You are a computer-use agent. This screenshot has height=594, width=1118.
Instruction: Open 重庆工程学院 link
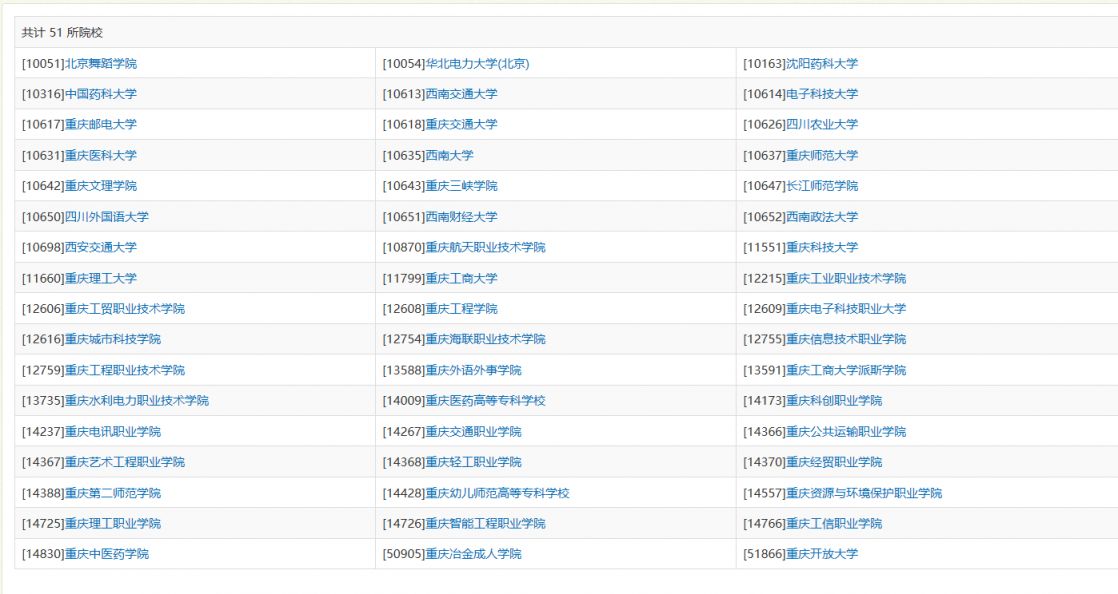coord(461,309)
